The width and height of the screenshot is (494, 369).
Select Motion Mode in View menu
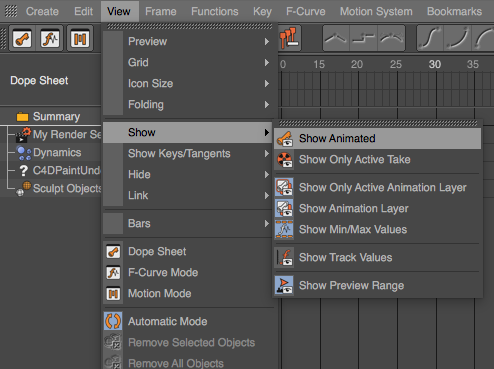(x=188, y=294)
